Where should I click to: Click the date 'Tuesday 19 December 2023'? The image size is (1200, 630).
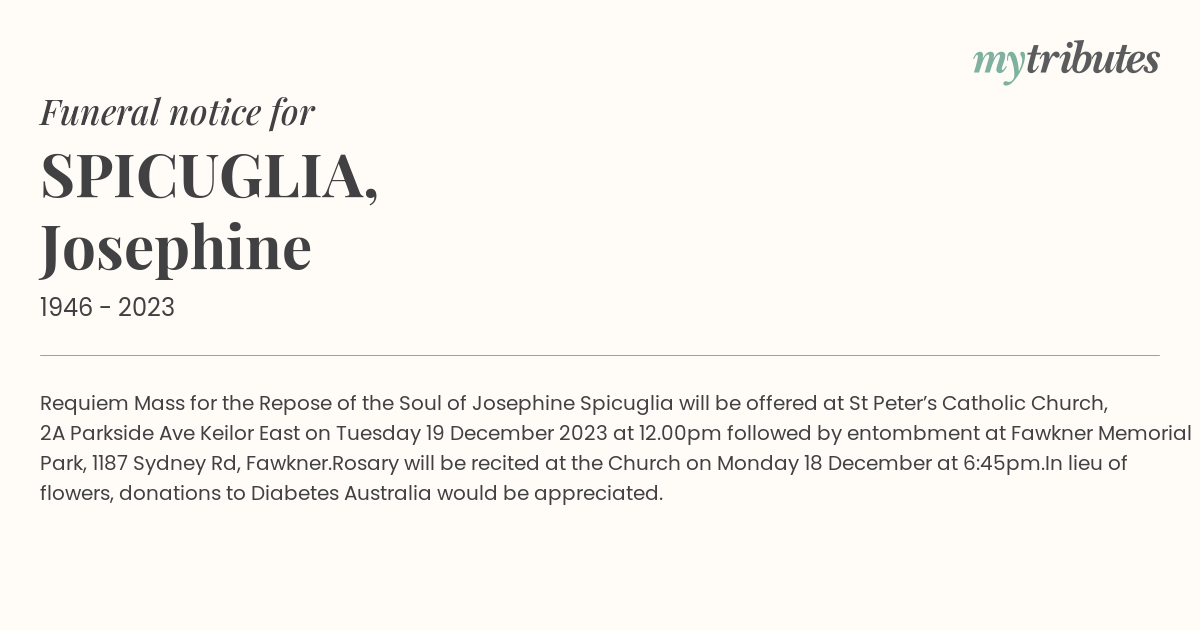pyautogui.click(x=471, y=434)
